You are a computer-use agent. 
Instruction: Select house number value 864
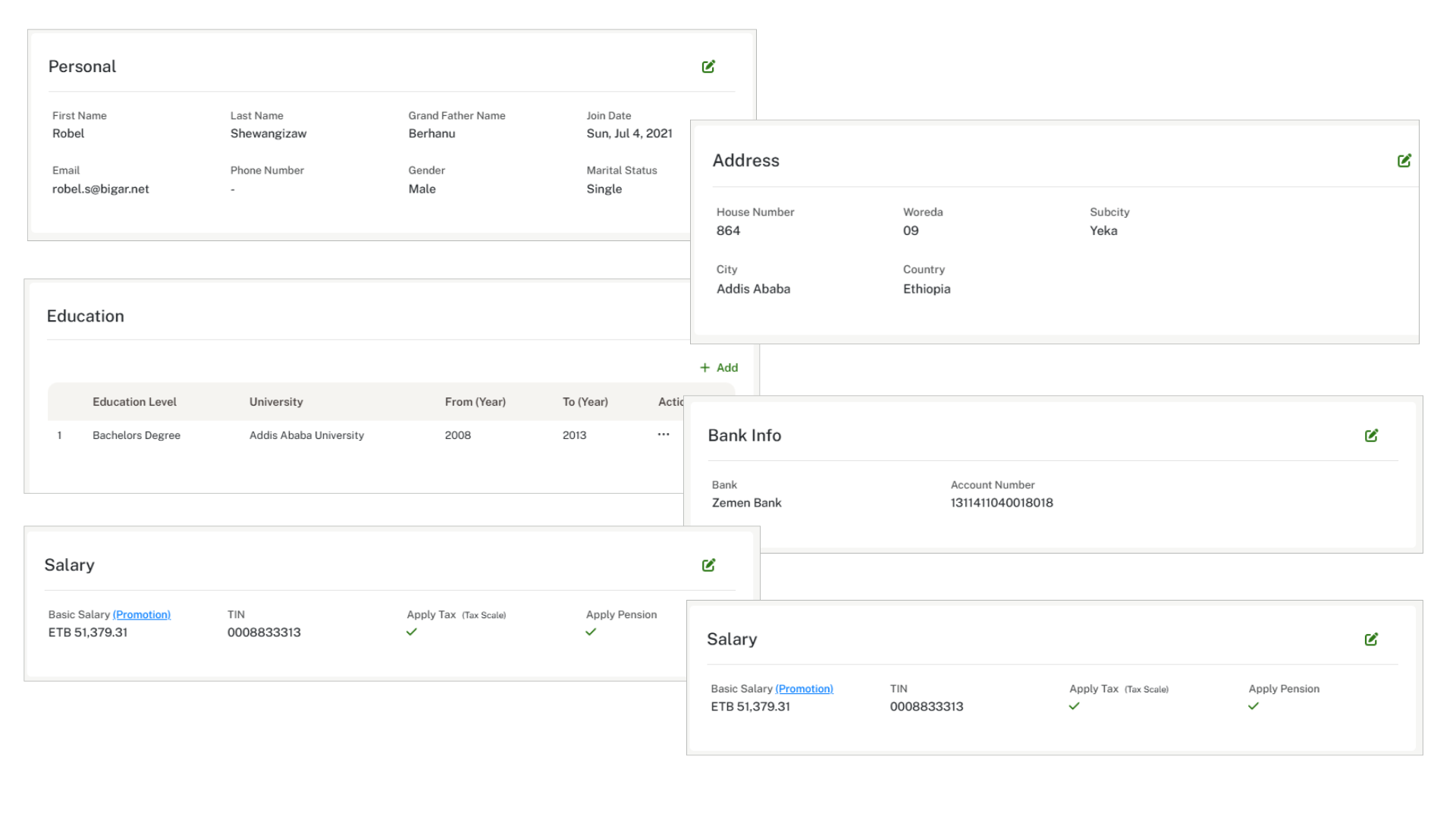728,231
